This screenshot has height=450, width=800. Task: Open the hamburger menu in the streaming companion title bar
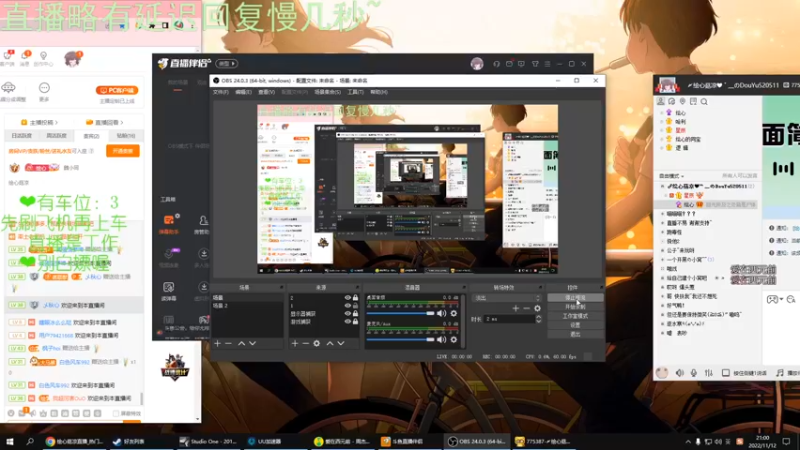(547, 64)
